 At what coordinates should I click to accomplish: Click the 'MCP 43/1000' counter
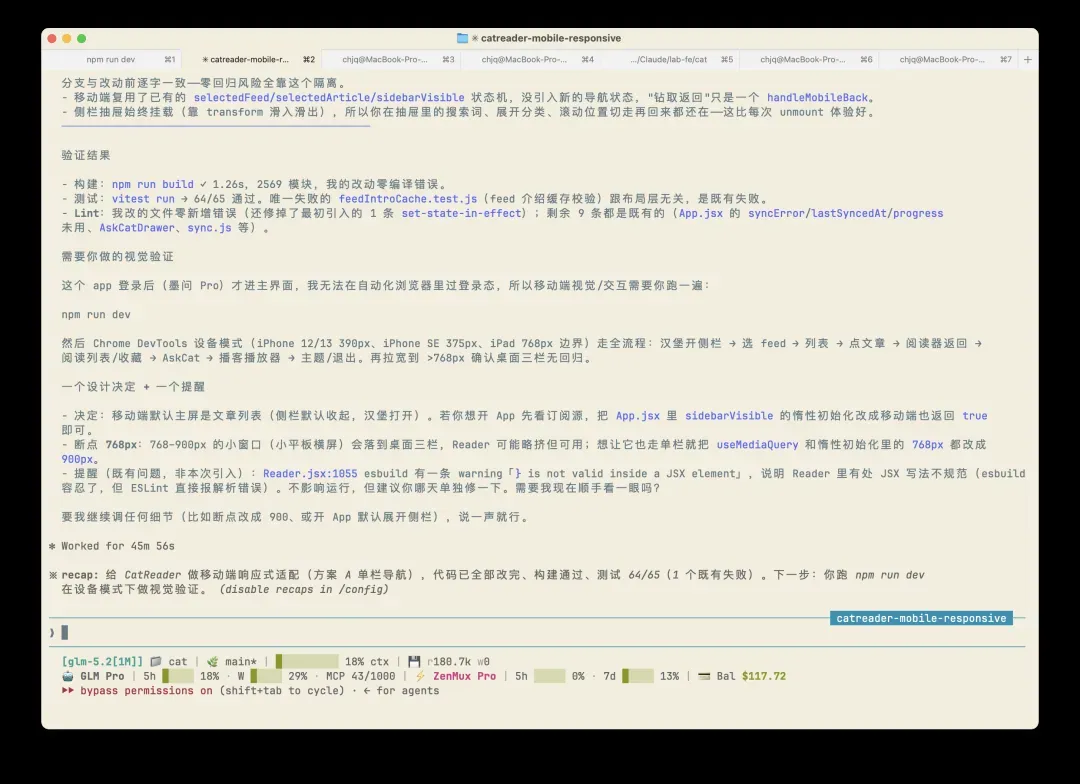[x=361, y=676]
